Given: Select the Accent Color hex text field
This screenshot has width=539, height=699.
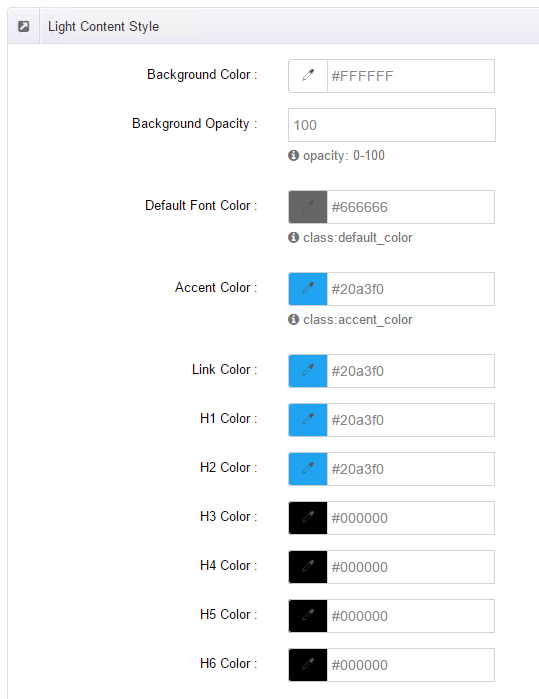Looking at the screenshot, I should pyautogui.click(x=411, y=289).
